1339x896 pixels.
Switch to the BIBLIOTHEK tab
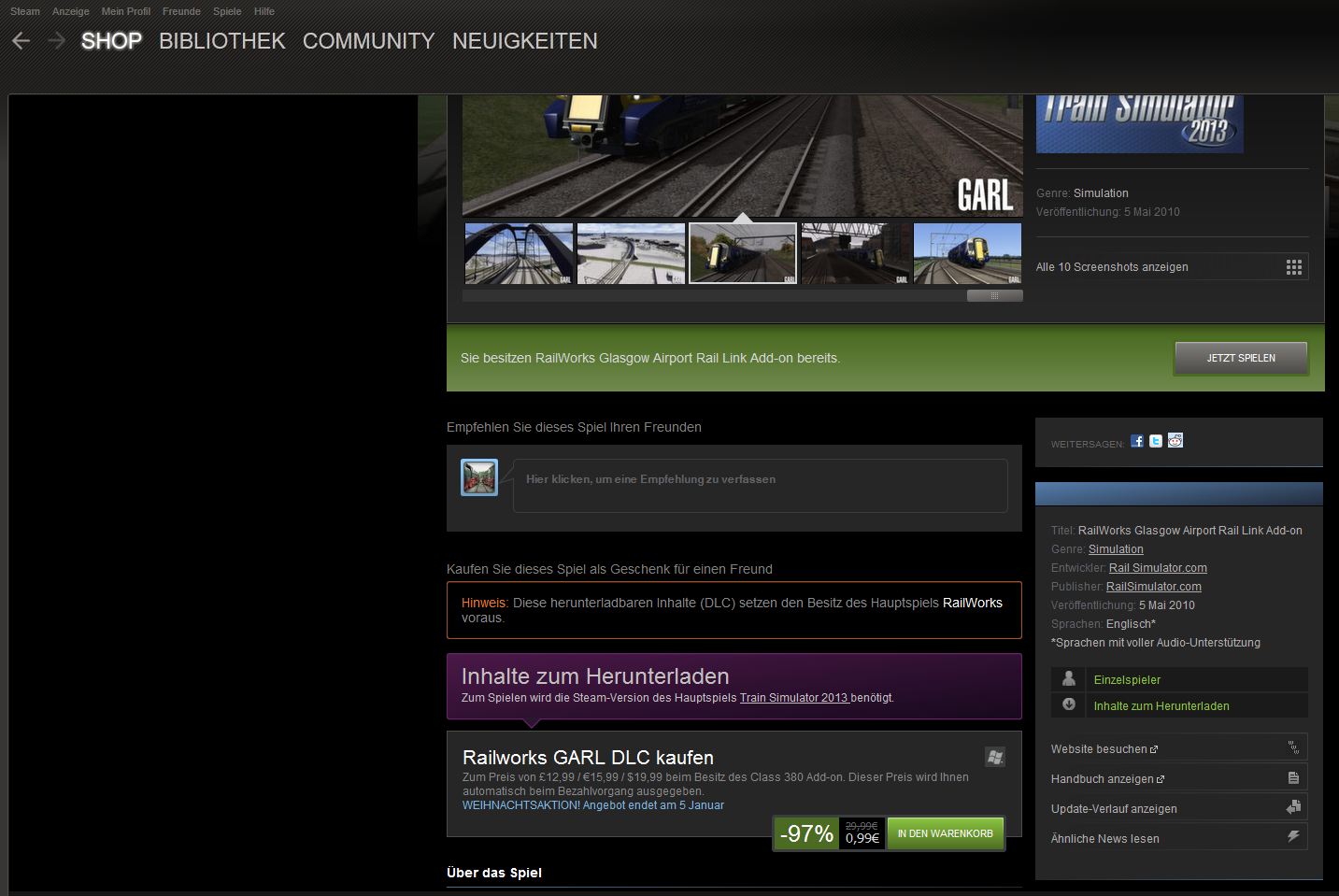(x=222, y=41)
